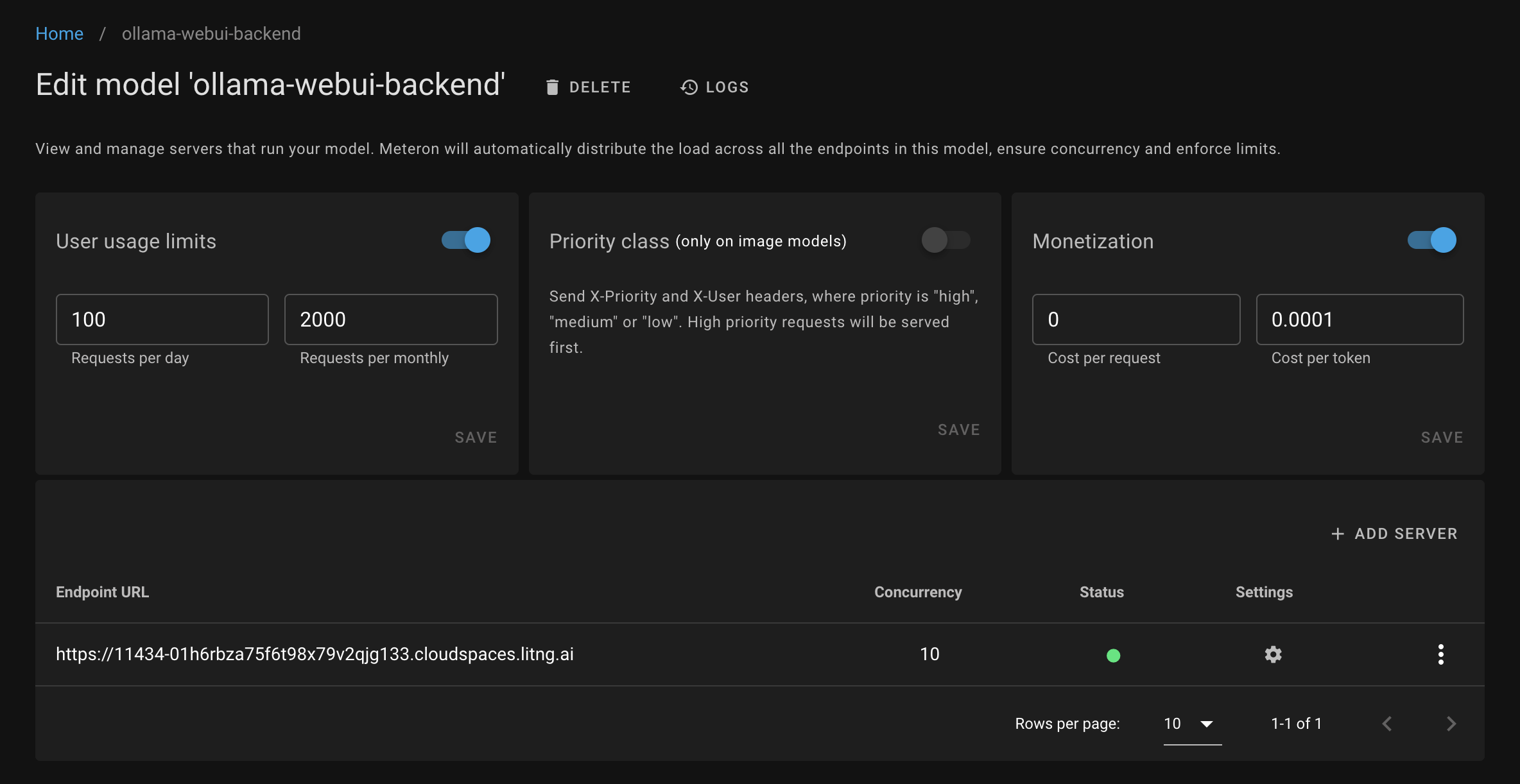Click the trash icon next to DELETE
Viewport: 1520px width, 784px height.
(552, 87)
